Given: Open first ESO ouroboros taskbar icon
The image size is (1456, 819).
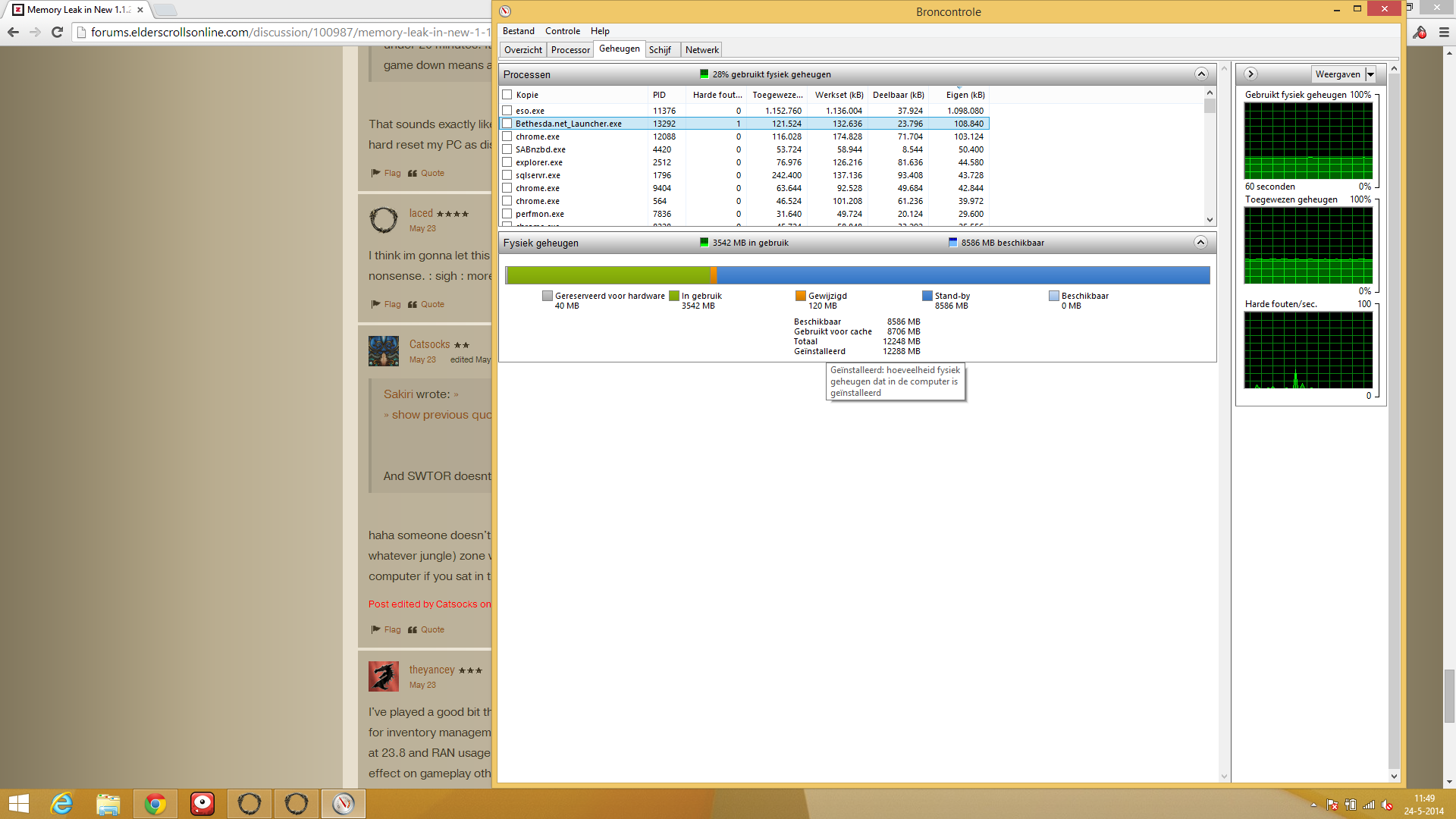Looking at the screenshot, I should click(249, 804).
